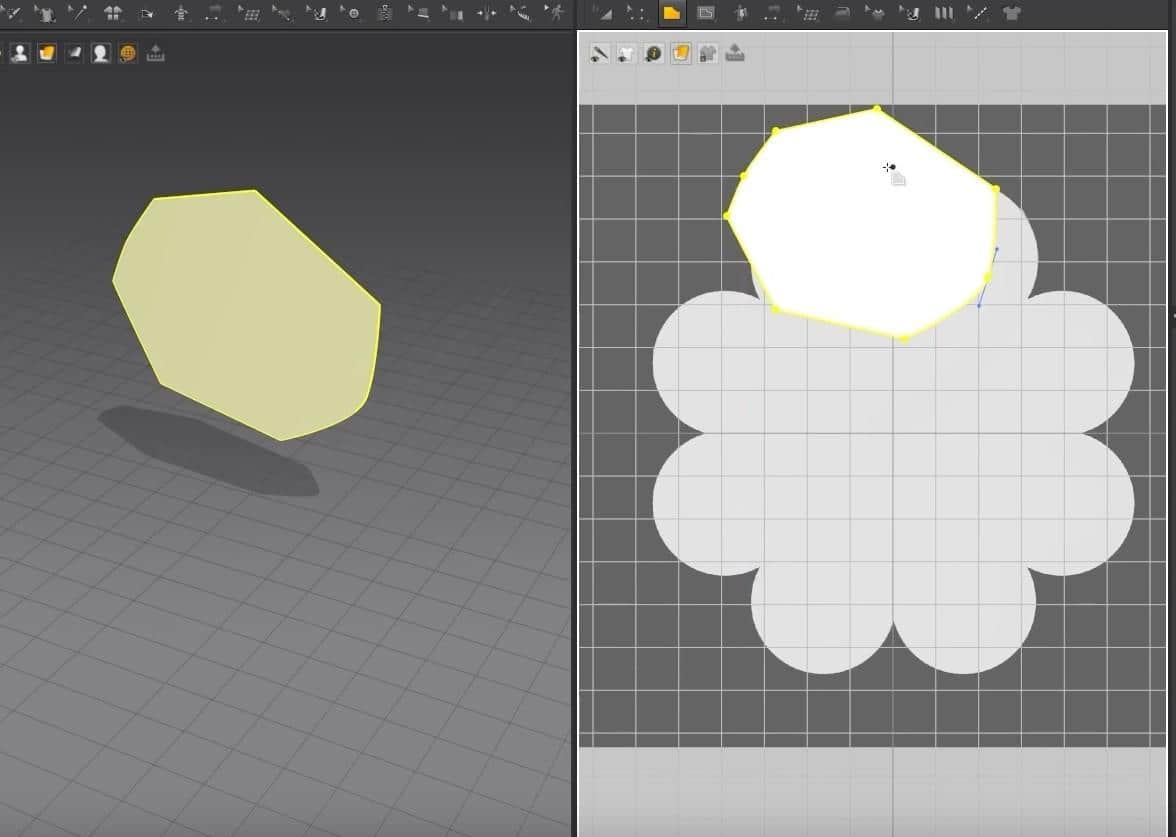
Task: Select the Zipper tool in 3D toolbar
Action: tap(385, 13)
